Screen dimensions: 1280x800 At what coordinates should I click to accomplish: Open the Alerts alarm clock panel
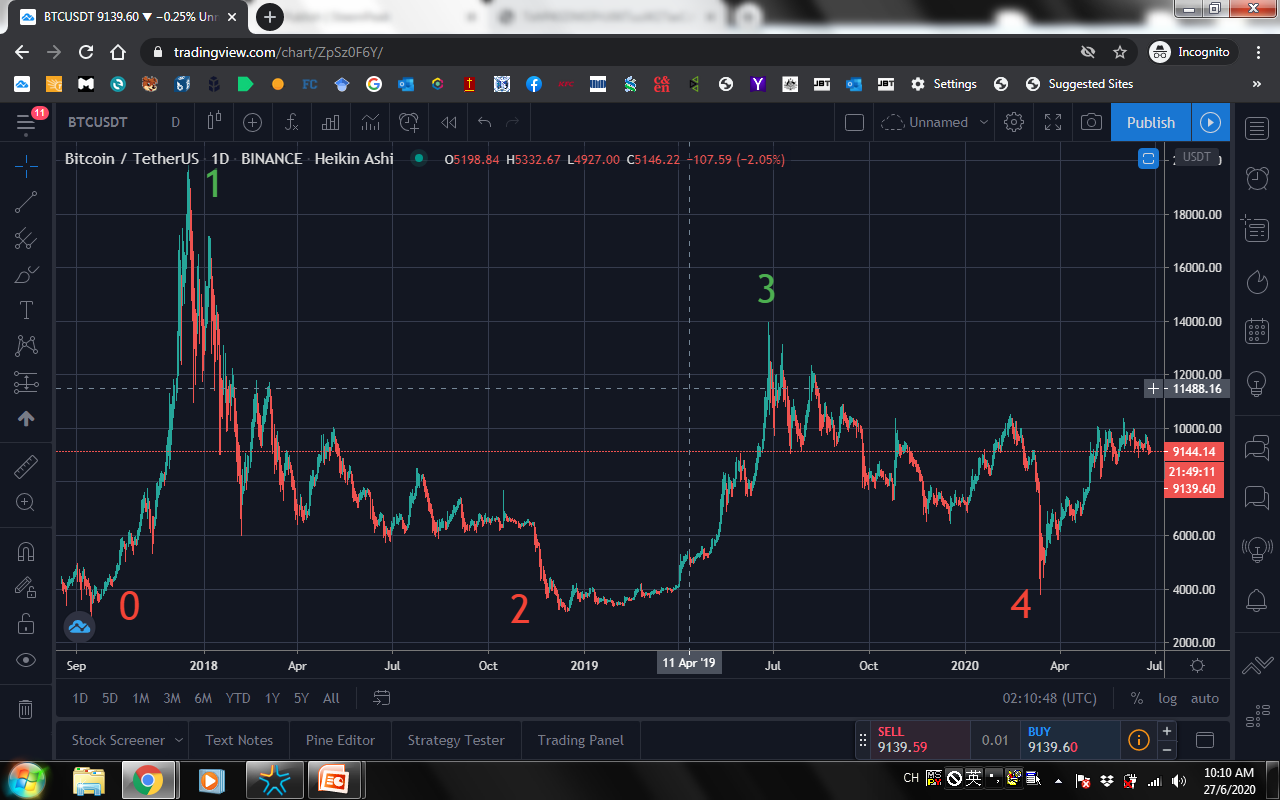pos(1257,178)
